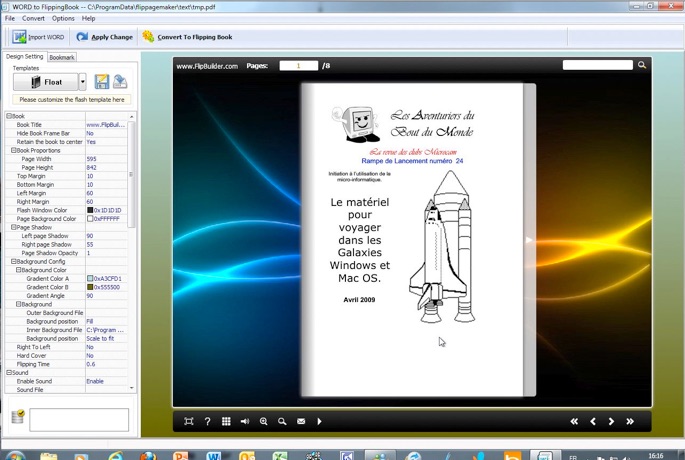The image size is (685, 460).
Task: Go to last page double-right arrow
Action: 630,421
